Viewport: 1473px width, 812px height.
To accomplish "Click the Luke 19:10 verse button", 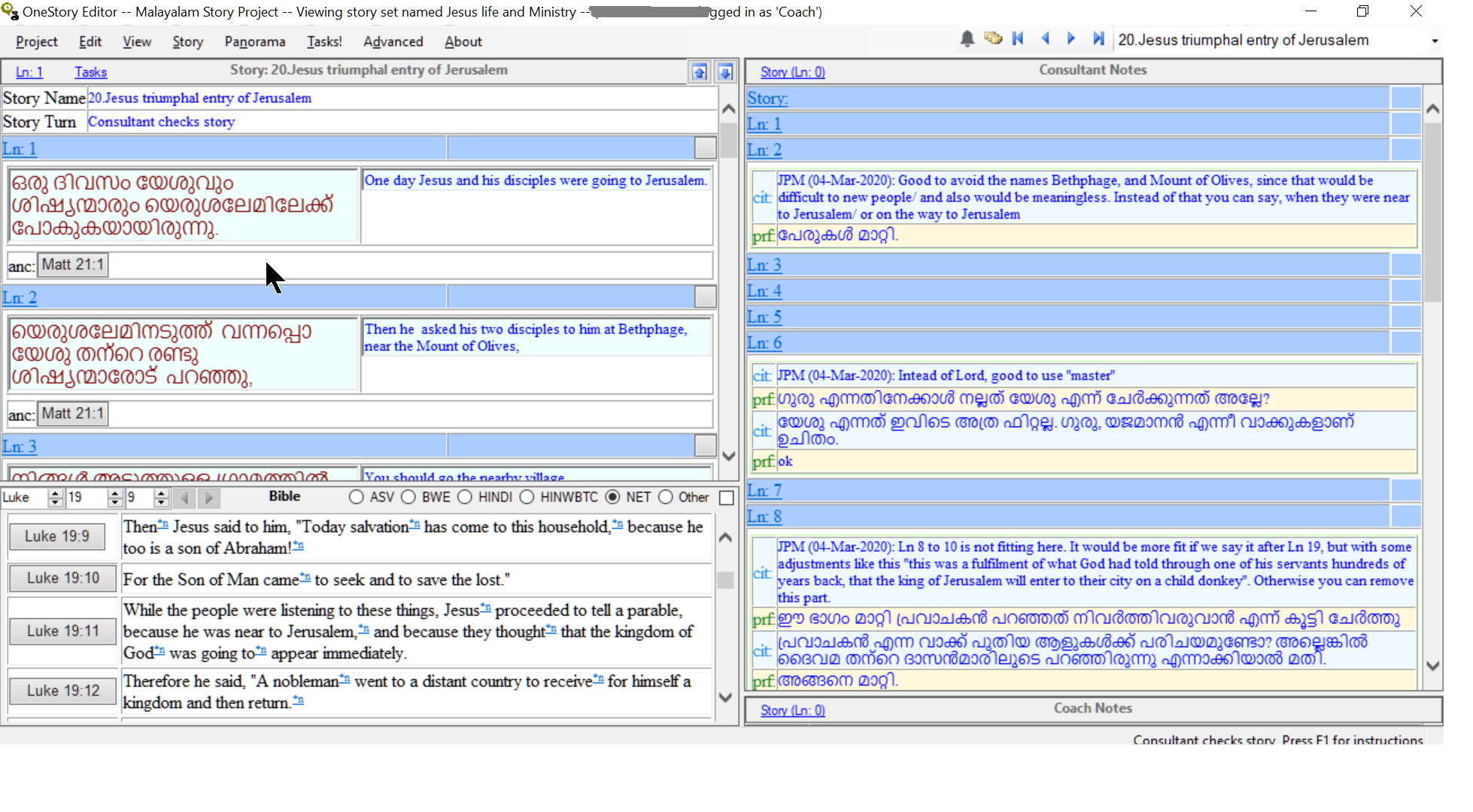I will click(x=63, y=578).
